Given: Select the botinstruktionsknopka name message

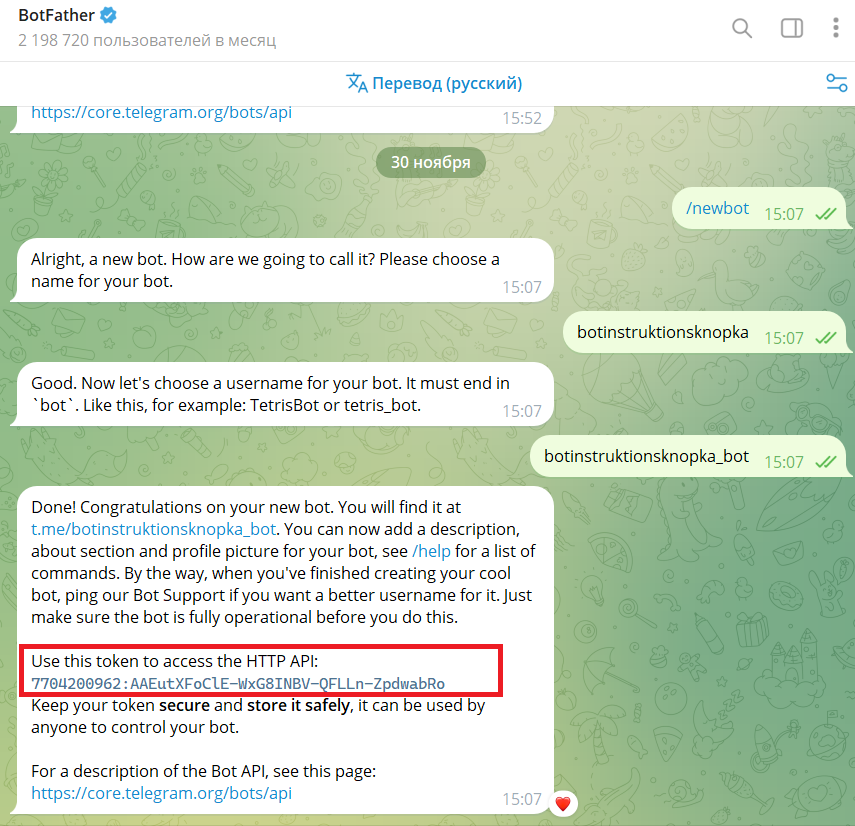Looking at the screenshot, I should 708,333.
